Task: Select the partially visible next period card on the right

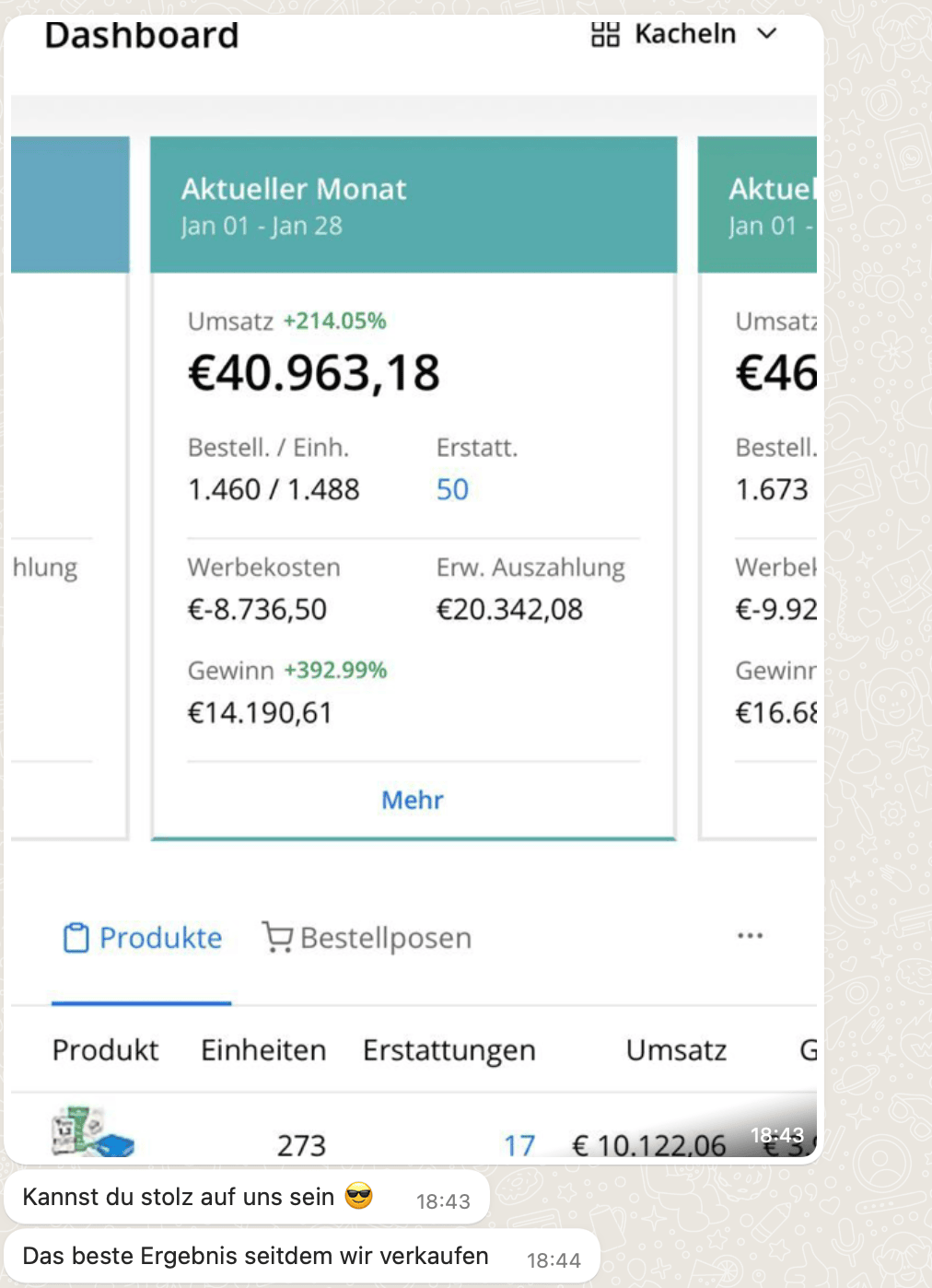Action: point(758,461)
